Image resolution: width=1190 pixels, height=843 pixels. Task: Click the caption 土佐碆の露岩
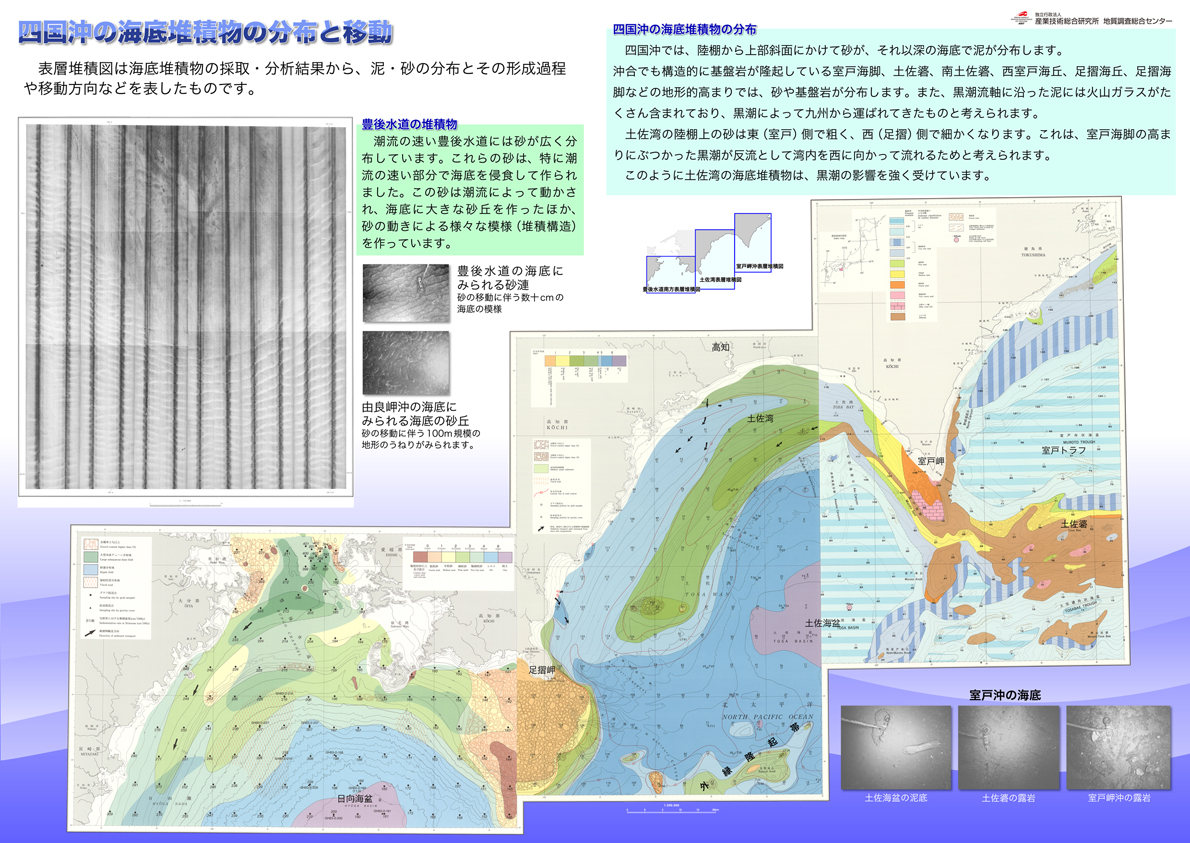(x=1009, y=797)
